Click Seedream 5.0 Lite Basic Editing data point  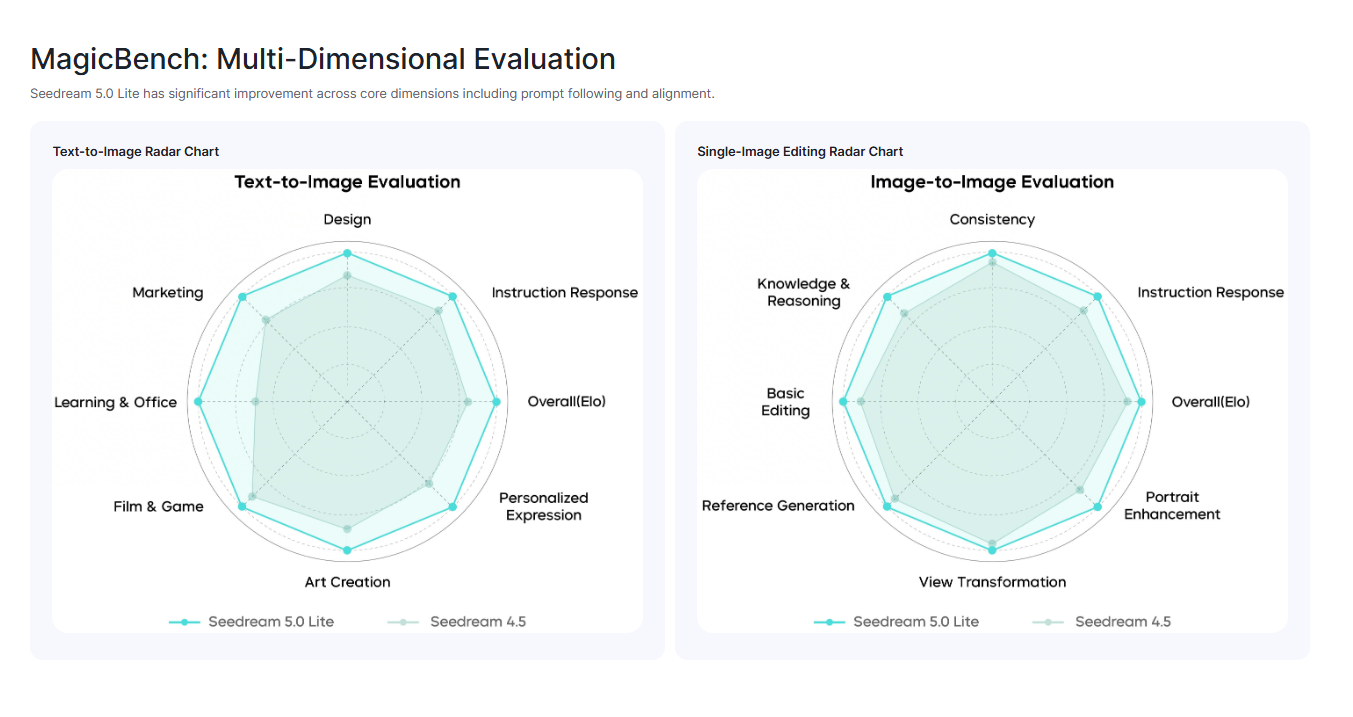click(843, 401)
